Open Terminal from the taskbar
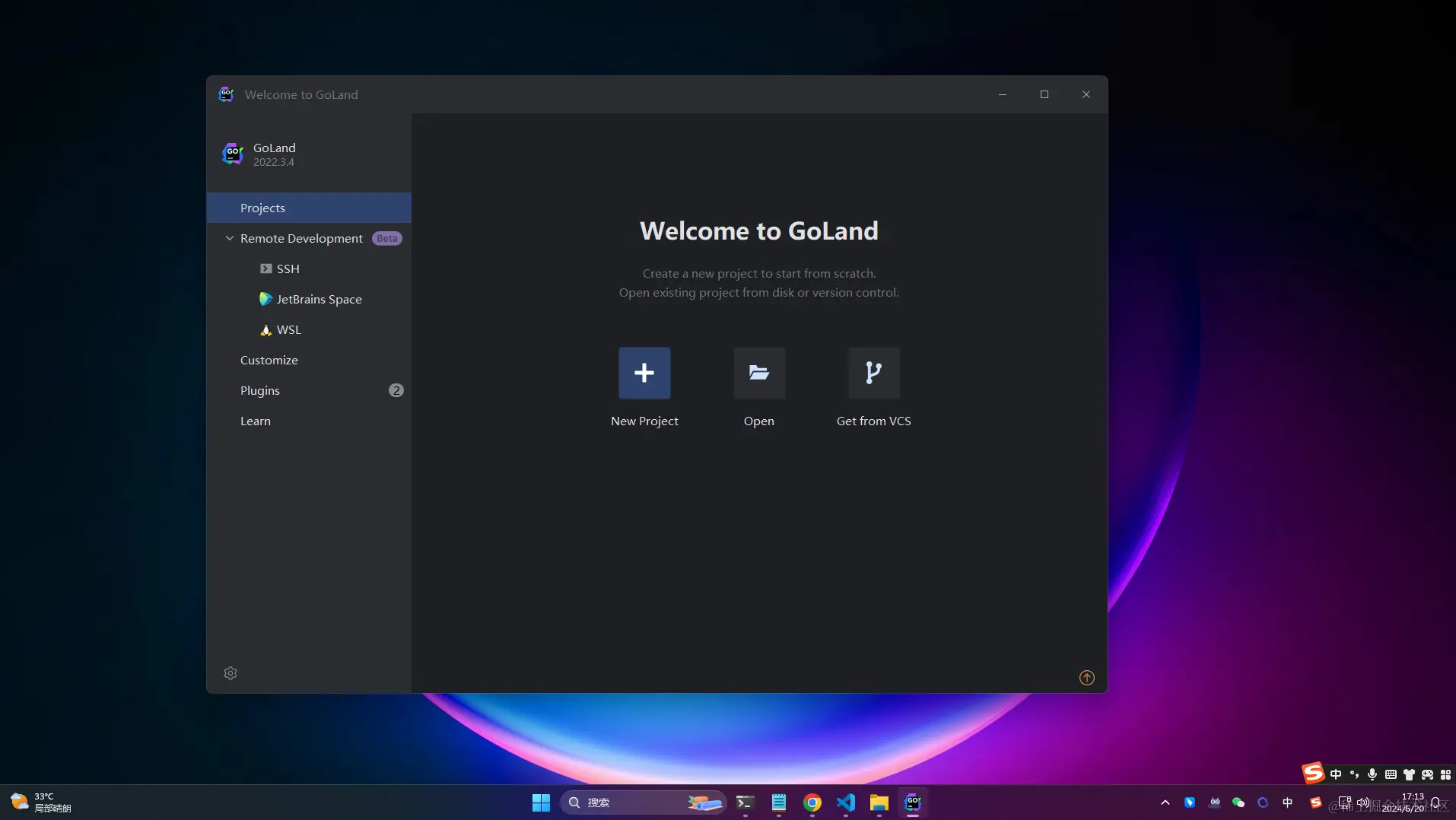This screenshot has width=1456, height=820. click(x=745, y=803)
